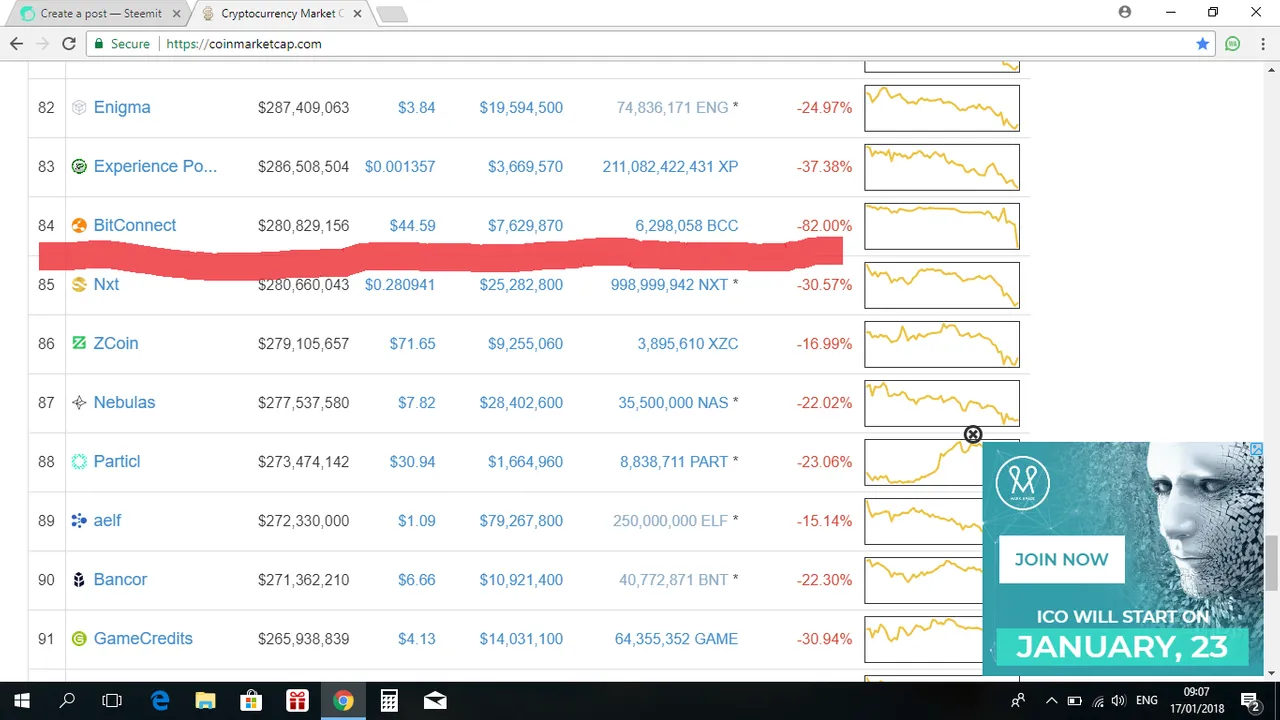Click the Secure padlock site info

click(122, 44)
